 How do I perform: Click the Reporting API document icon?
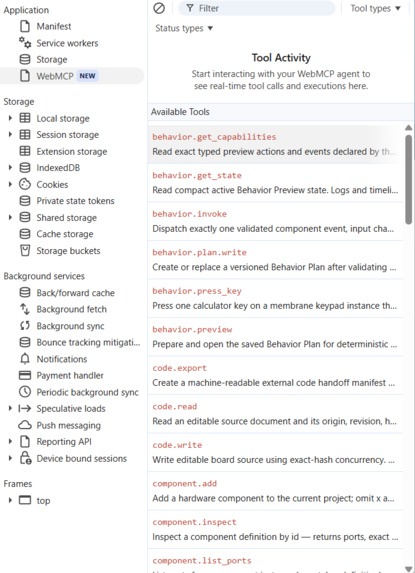pos(25,441)
